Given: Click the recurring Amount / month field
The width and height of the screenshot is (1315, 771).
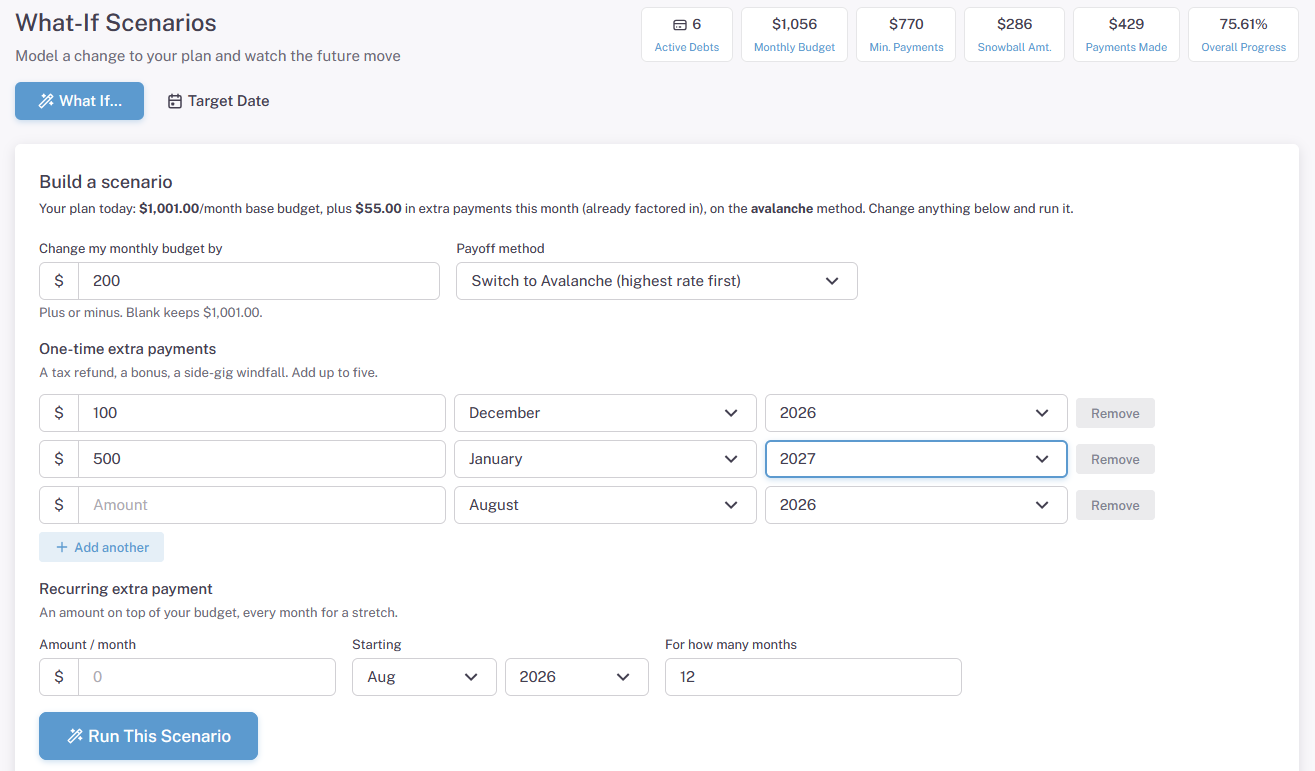Looking at the screenshot, I should coord(207,677).
